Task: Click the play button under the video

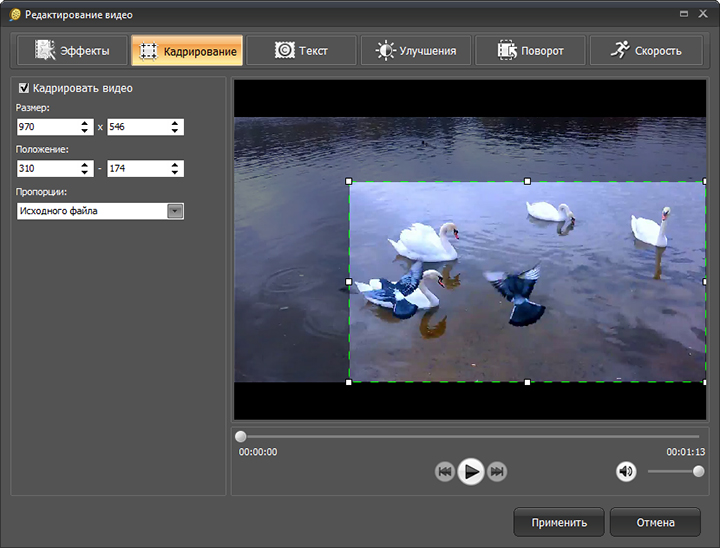Action: pos(471,472)
